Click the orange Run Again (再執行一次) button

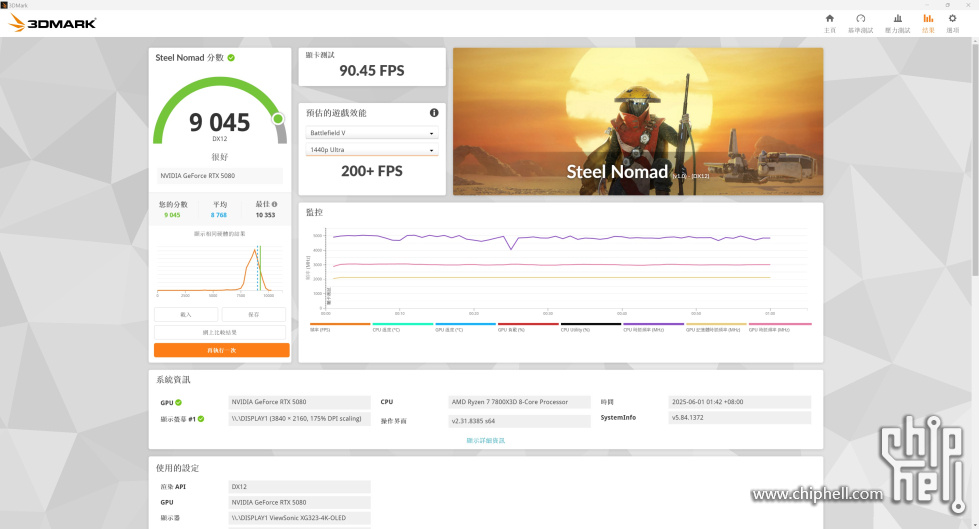tap(222, 350)
